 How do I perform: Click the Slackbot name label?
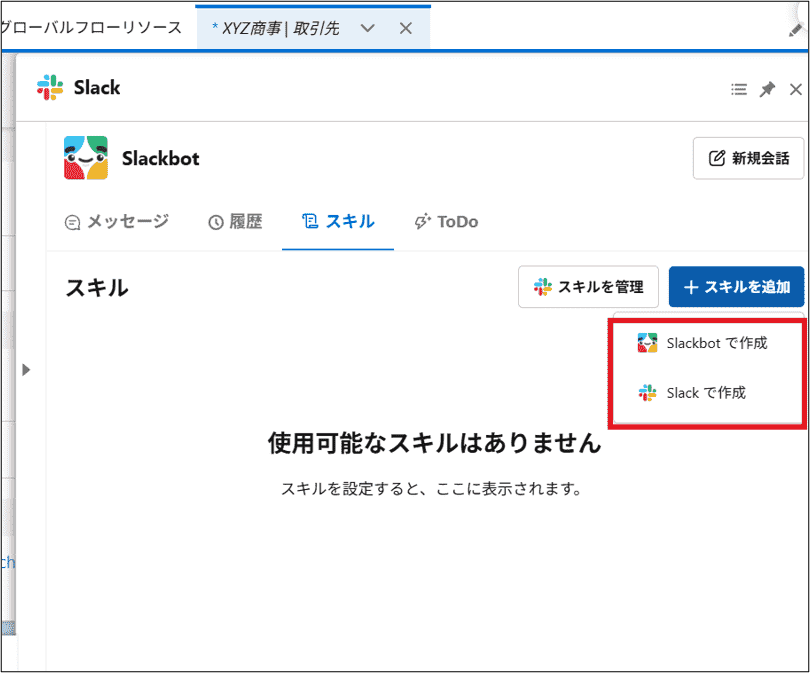[x=161, y=158]
